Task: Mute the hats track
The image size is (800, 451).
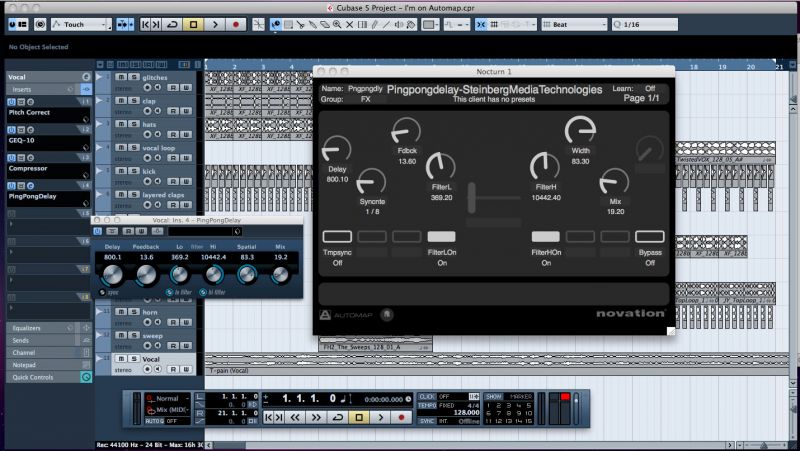Action: click(x=120, y=124)
